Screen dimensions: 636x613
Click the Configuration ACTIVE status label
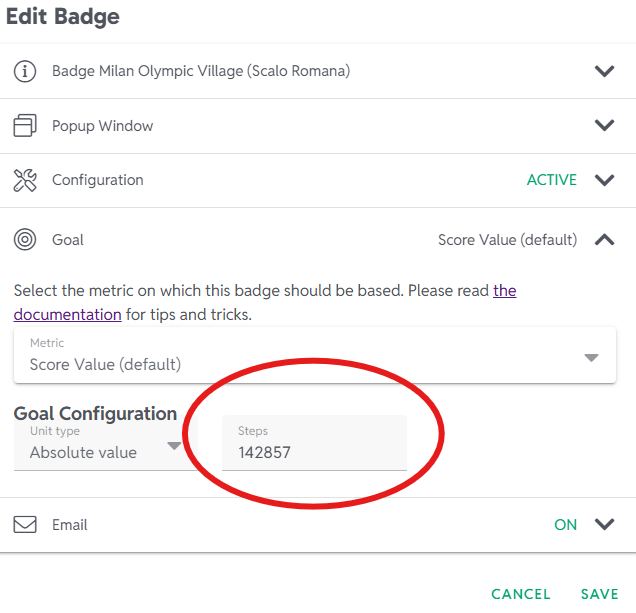[551, 180]
